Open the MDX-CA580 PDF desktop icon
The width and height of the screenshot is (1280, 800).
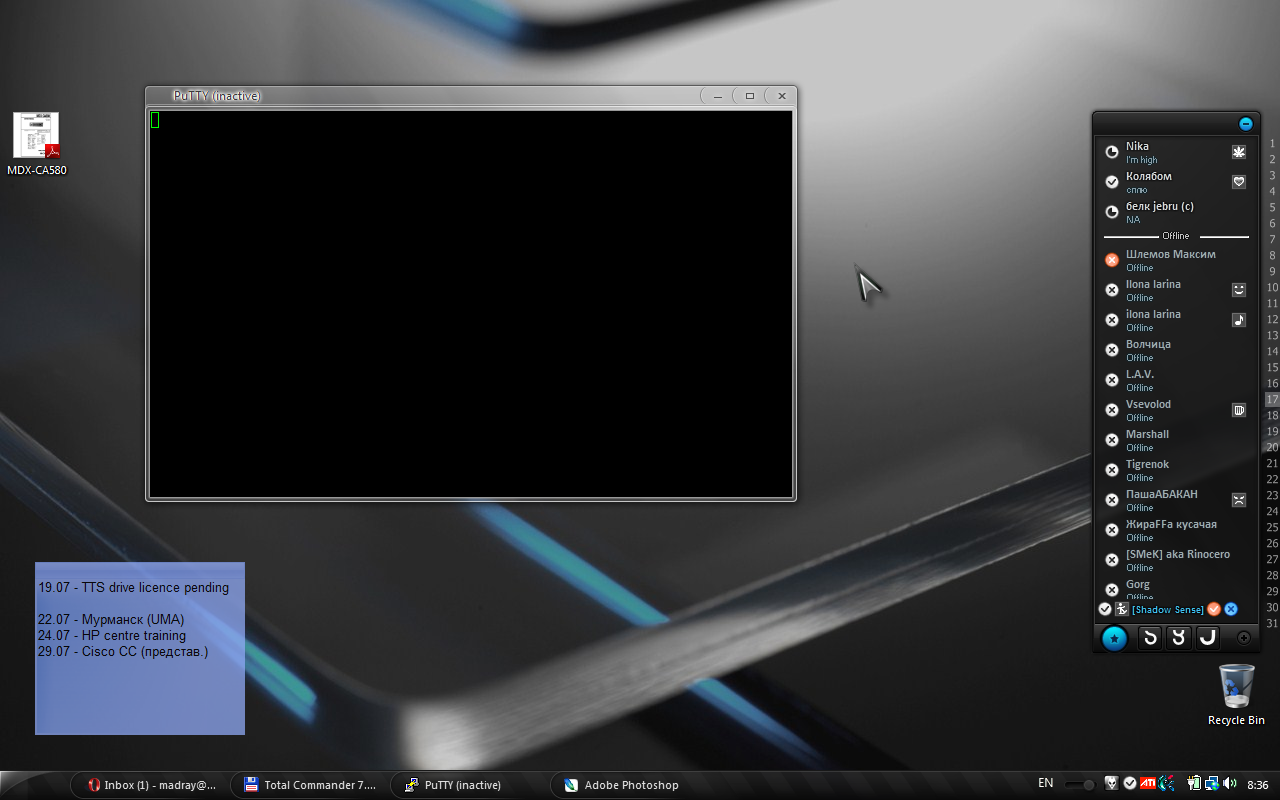coord(37,144)
